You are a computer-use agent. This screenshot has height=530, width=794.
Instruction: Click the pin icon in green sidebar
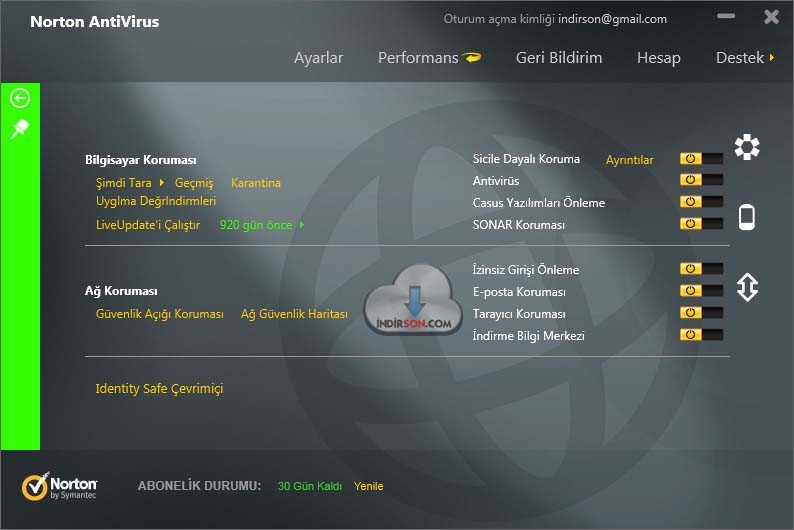click(20, 129)
